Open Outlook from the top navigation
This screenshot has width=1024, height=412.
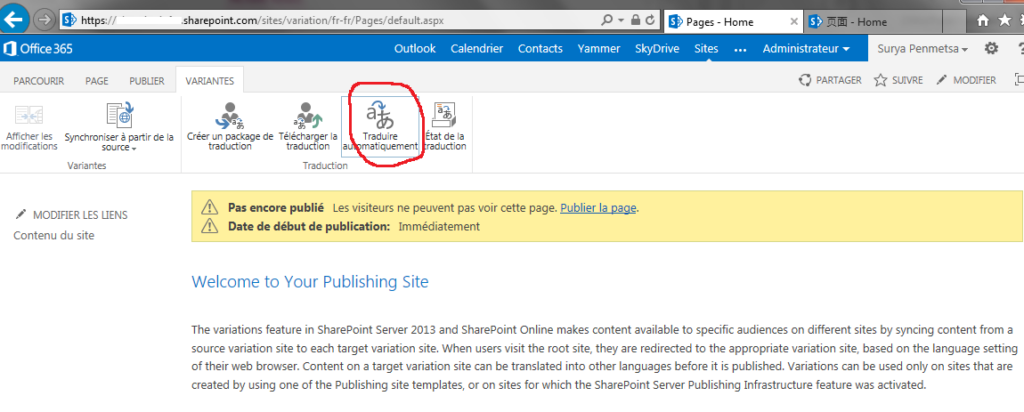click(415, 48)
